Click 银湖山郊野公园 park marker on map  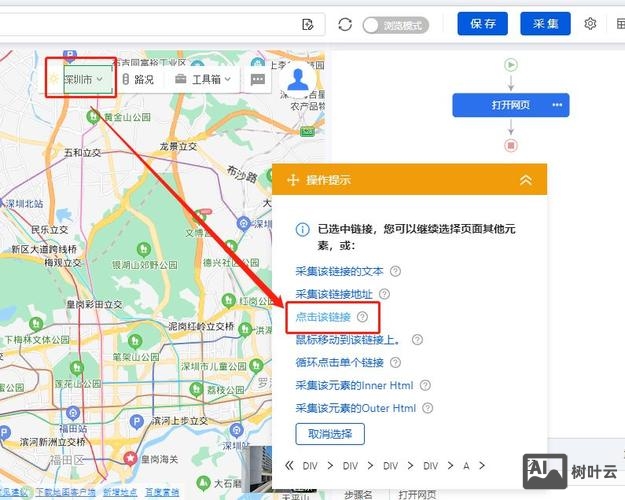tap(143, 250)
